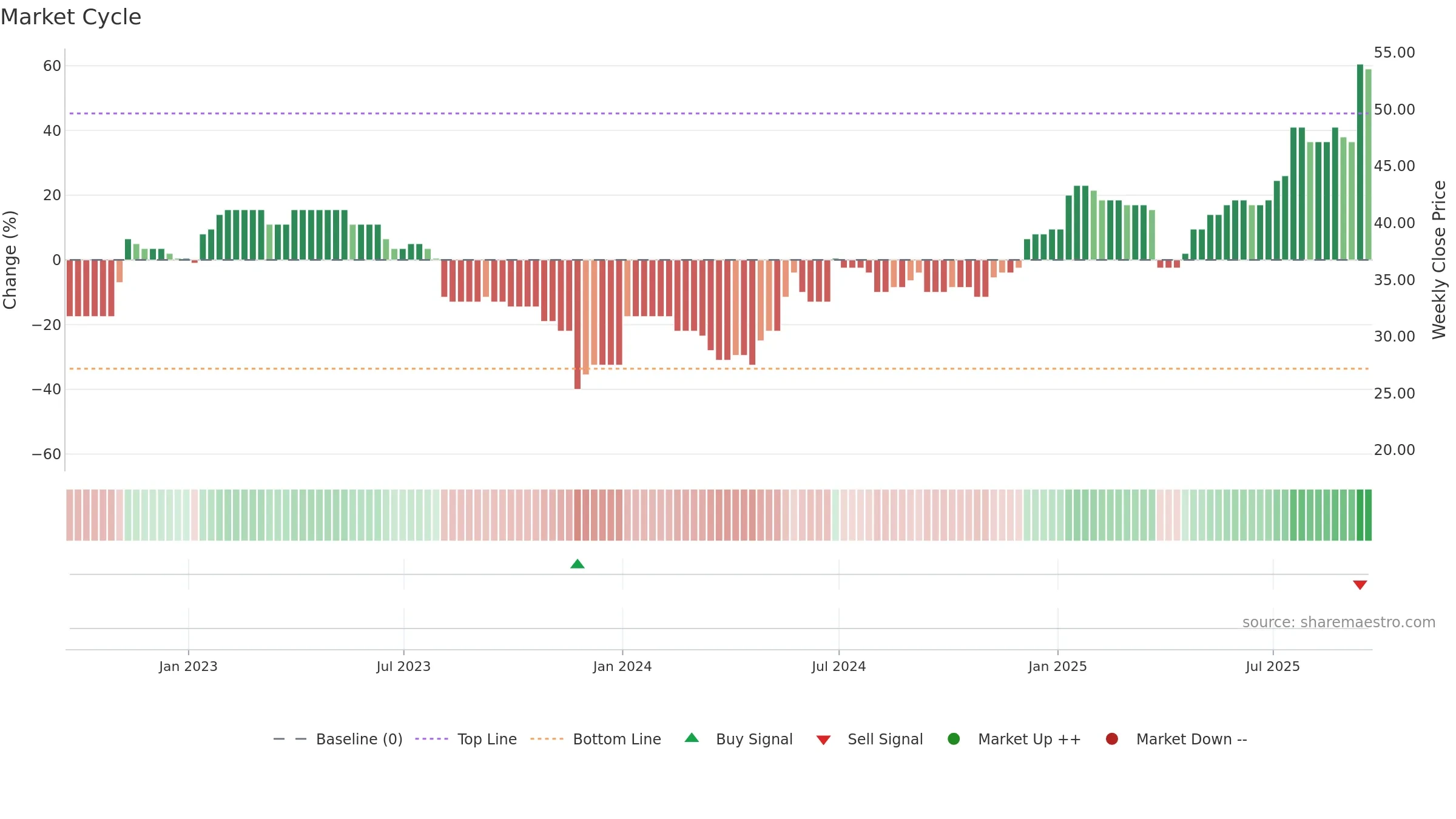
Task: Toggle Buy Signal legend entry
Action: [739, 739]
